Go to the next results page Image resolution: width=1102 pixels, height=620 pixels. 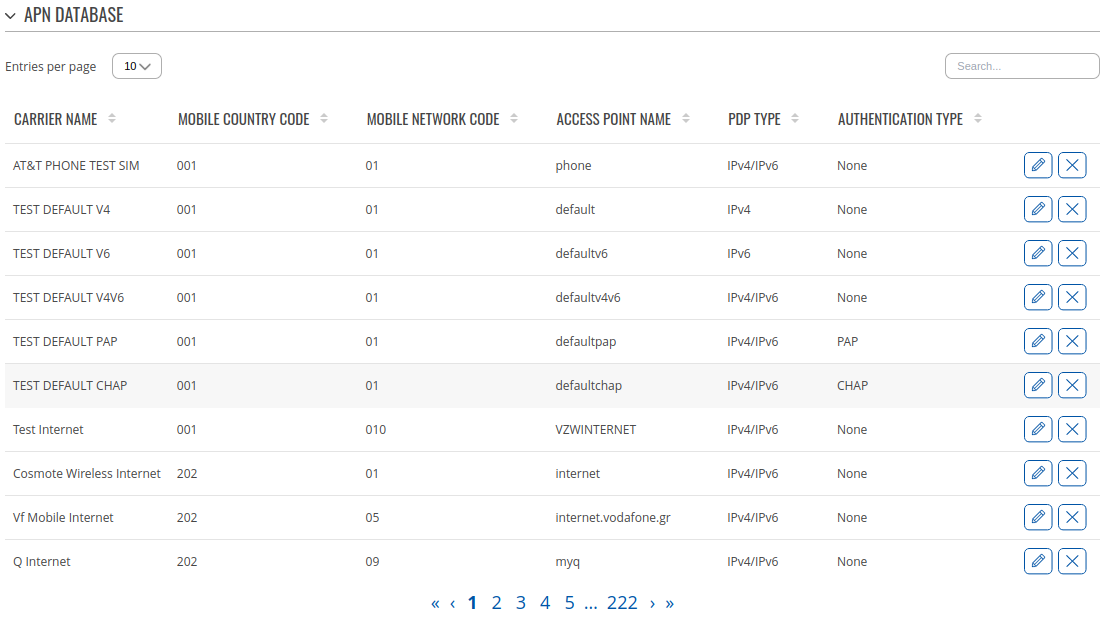coord(652,602)
